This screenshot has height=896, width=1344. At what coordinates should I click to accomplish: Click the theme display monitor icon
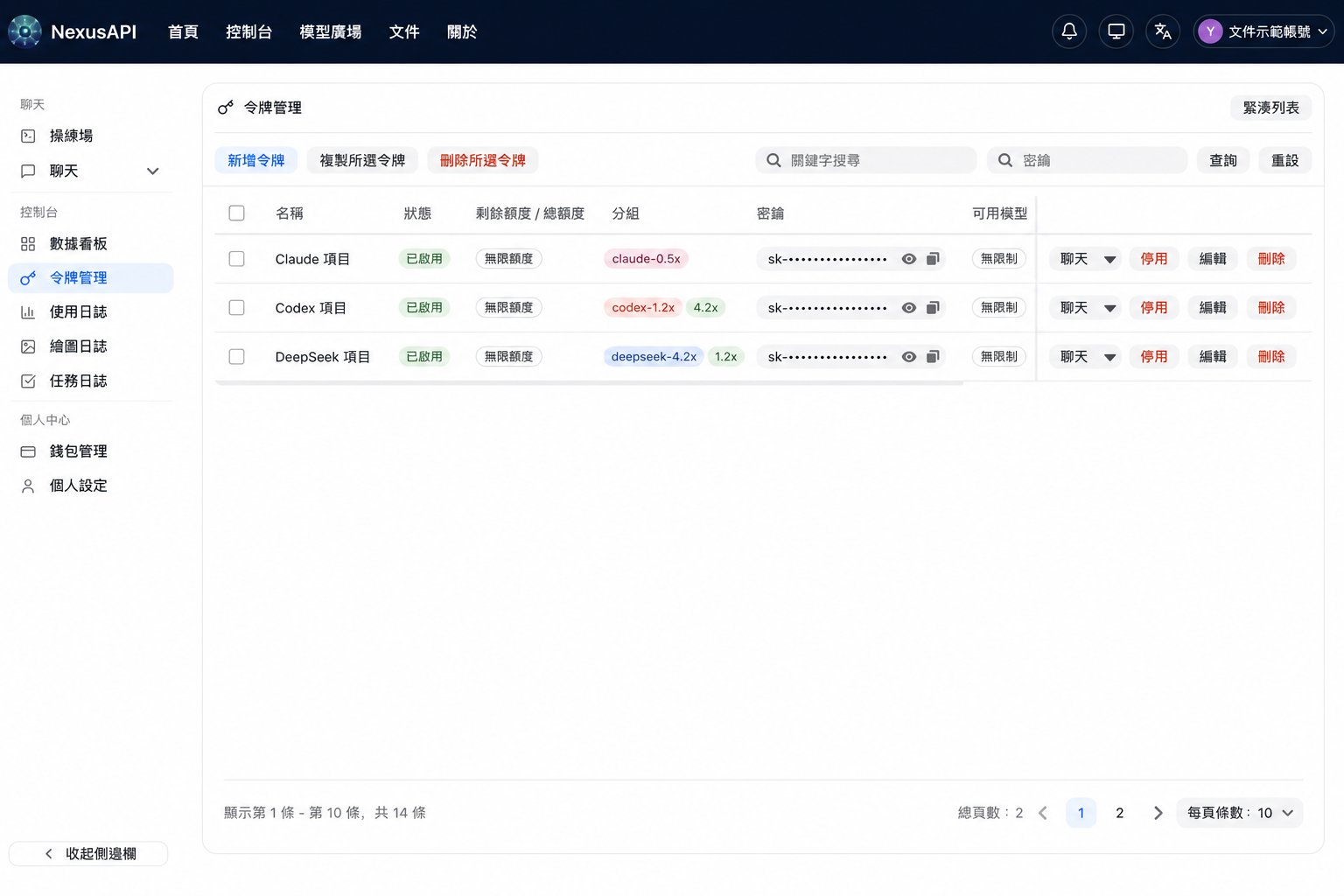pos(1116,31)
